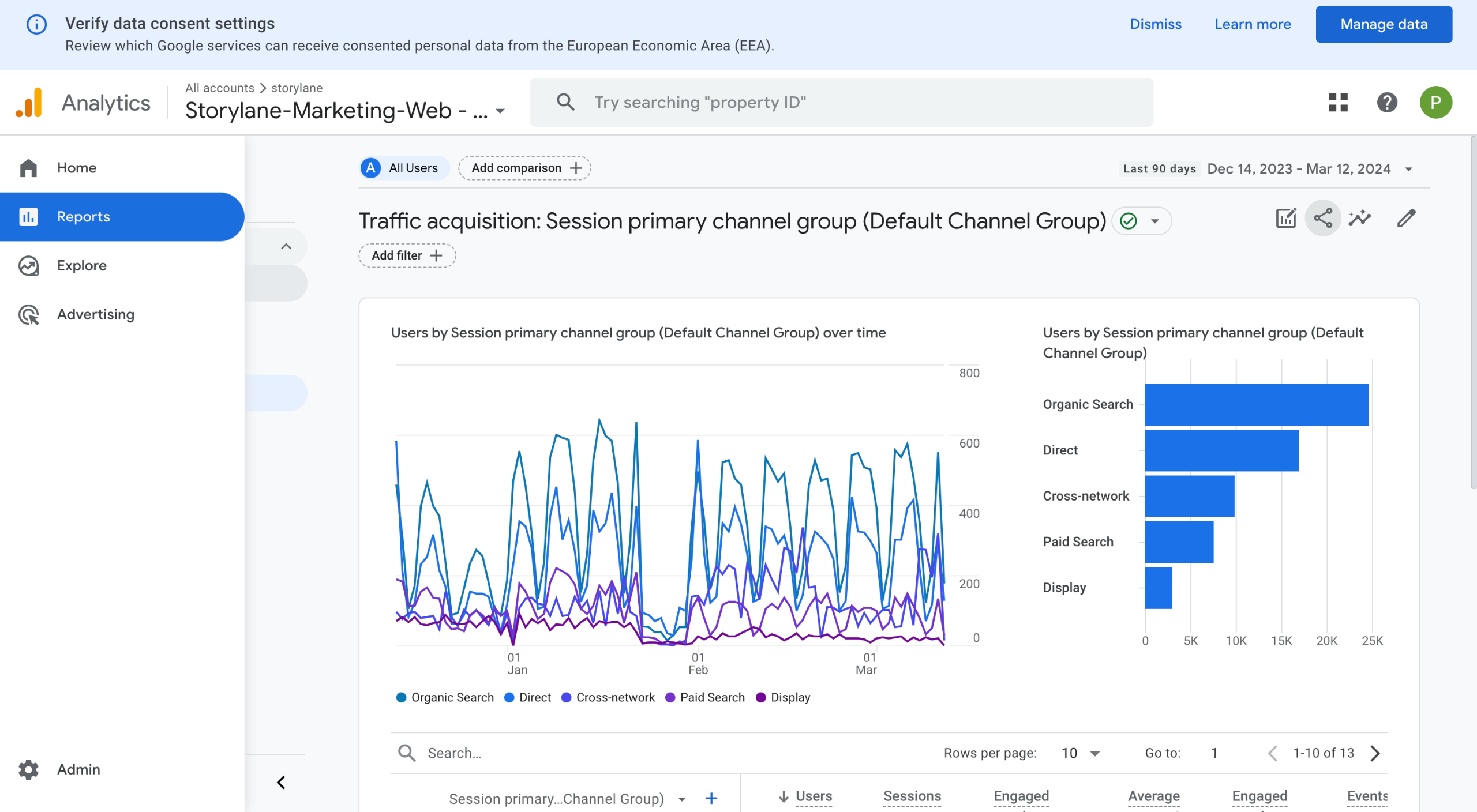Click the table search magnifier icon
The width and height of the screenshot is (1477, 812).
(x=407, y=753)
